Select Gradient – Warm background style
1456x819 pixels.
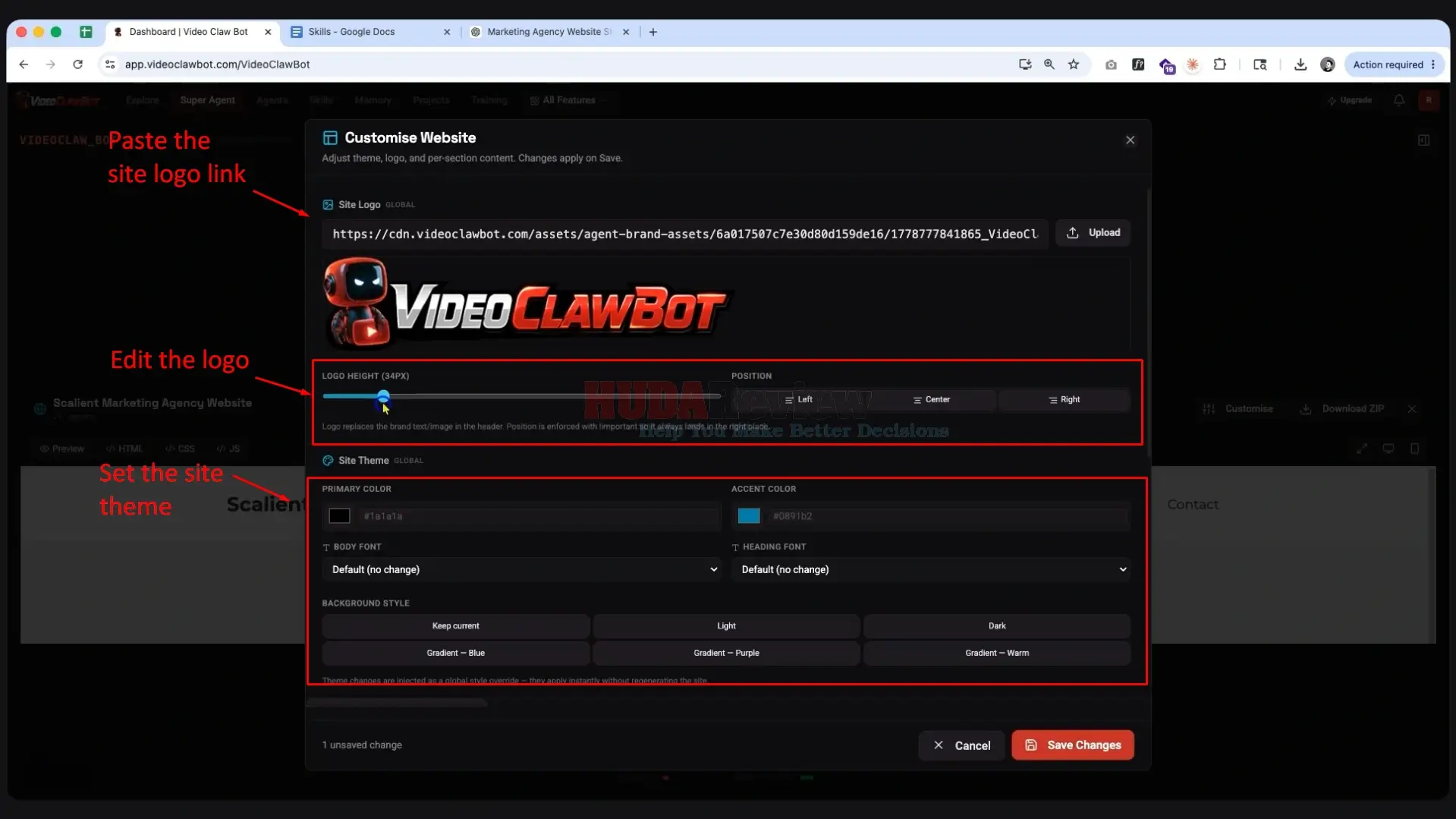click(x=997, y=653)
